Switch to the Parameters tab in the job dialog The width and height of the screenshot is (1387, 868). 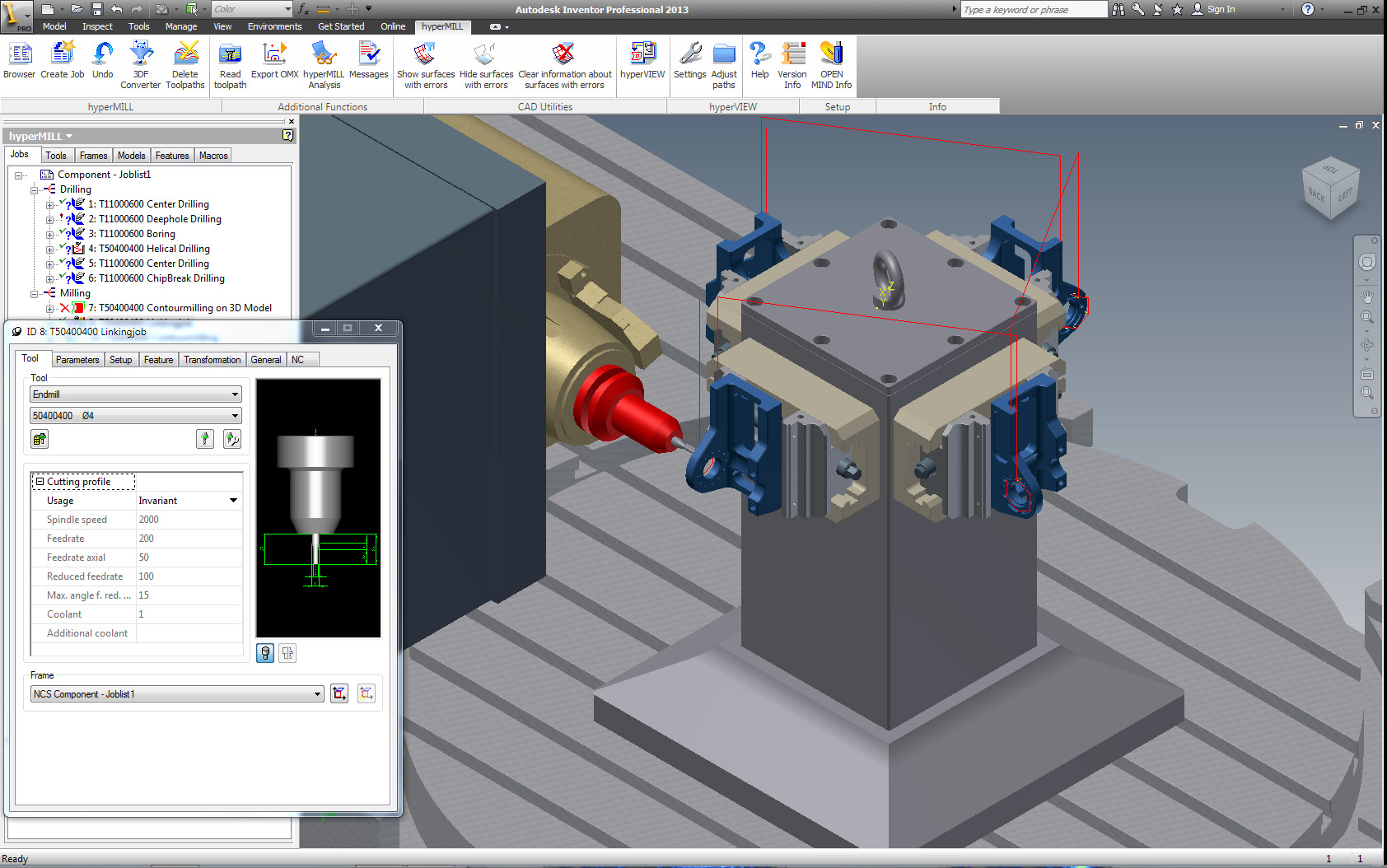pos(77,360)
